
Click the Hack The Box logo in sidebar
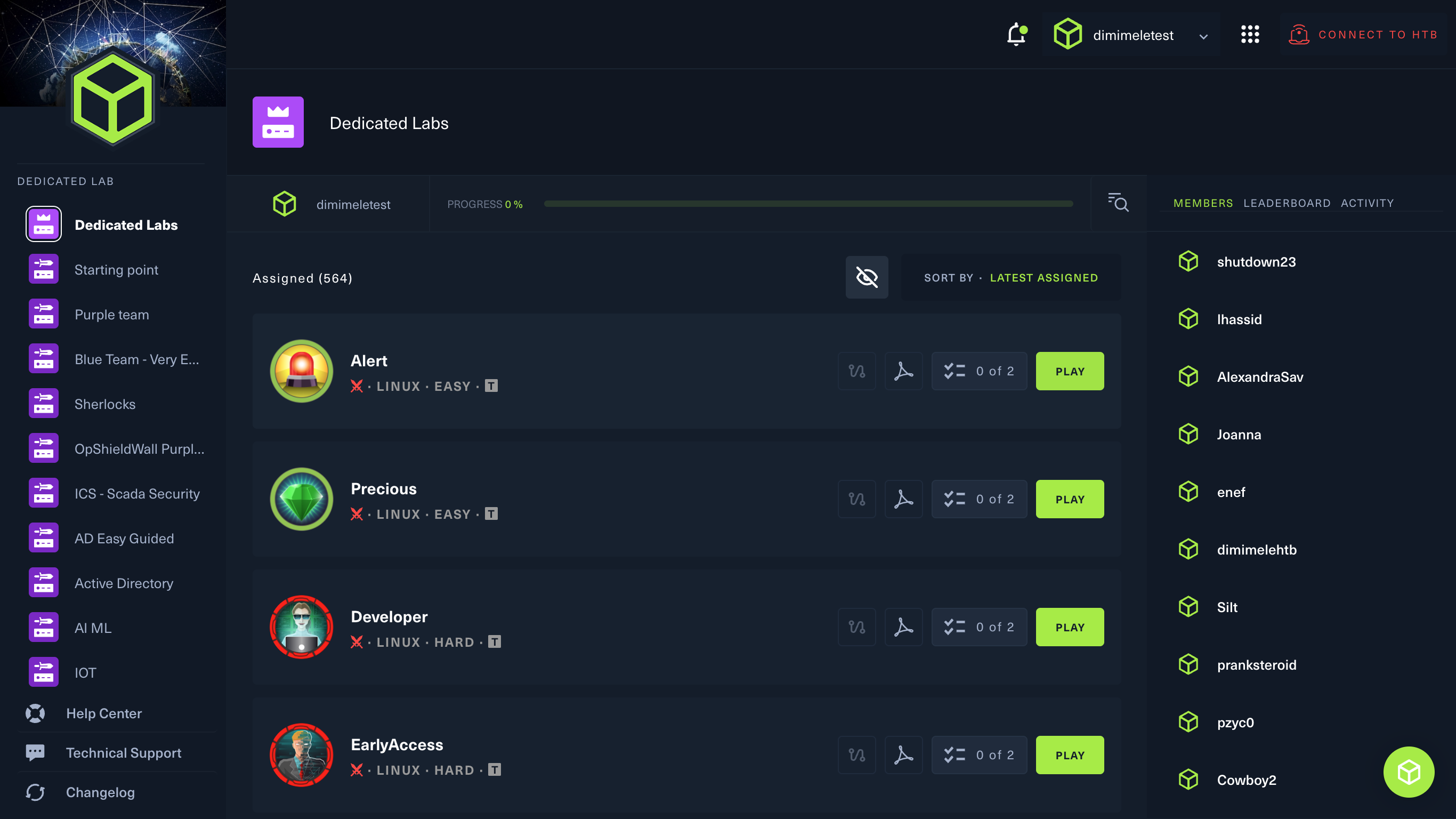[x=113, y=99]
